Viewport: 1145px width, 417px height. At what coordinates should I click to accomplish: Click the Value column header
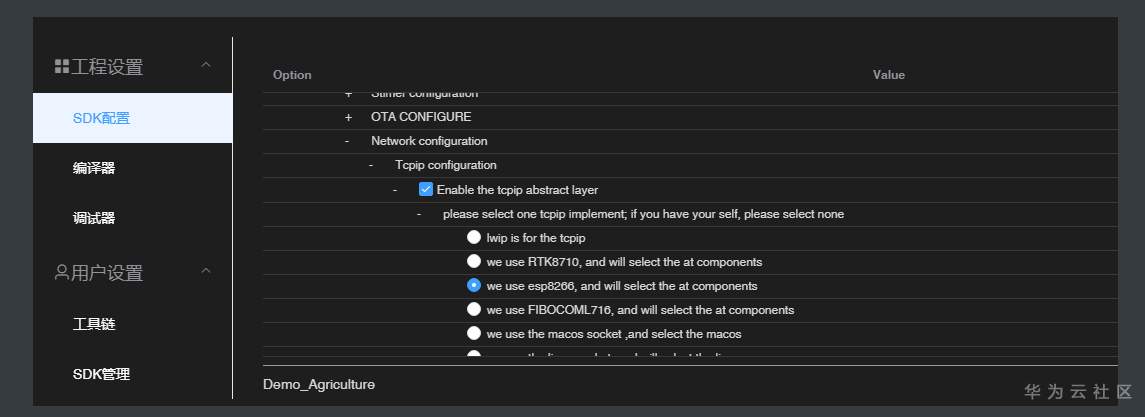[888, 75]
